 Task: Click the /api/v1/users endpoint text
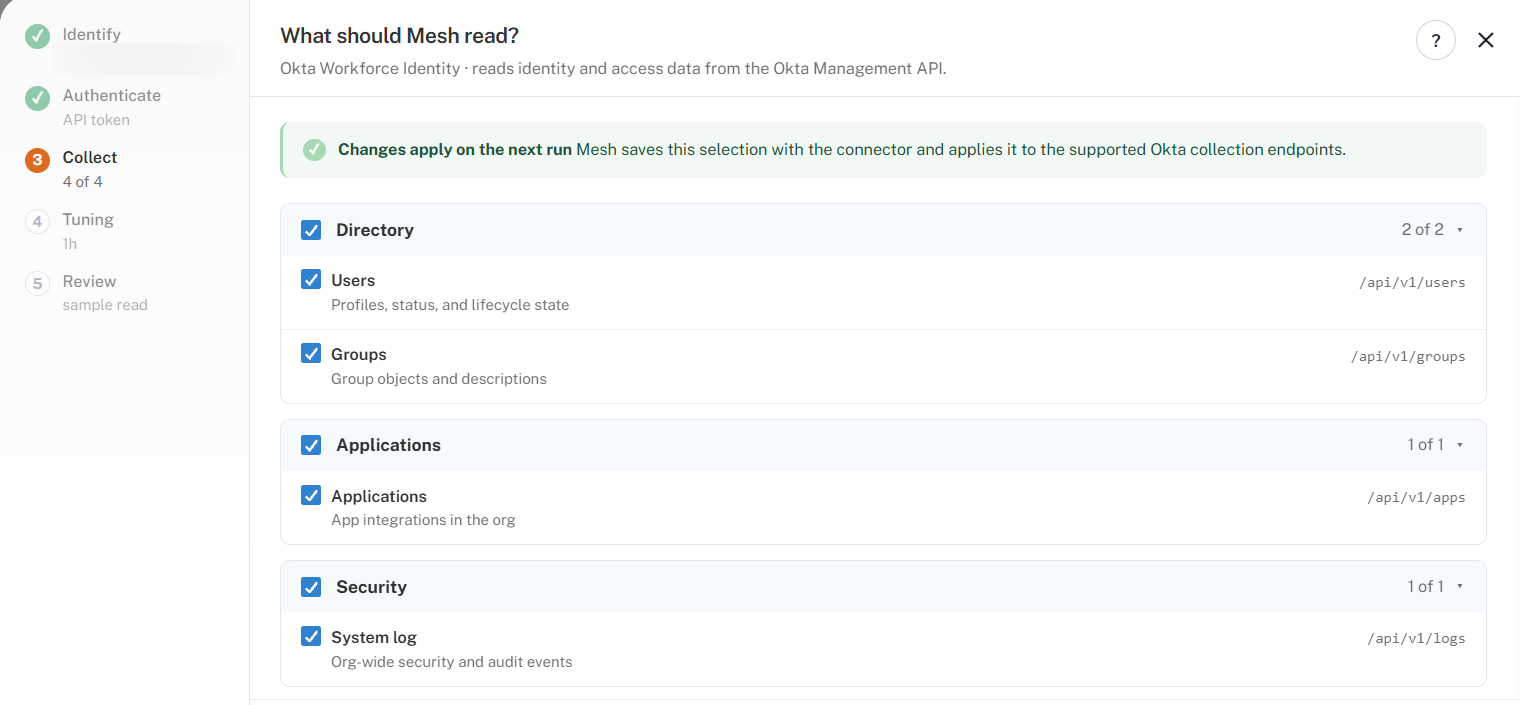(x=1412, y=282)
